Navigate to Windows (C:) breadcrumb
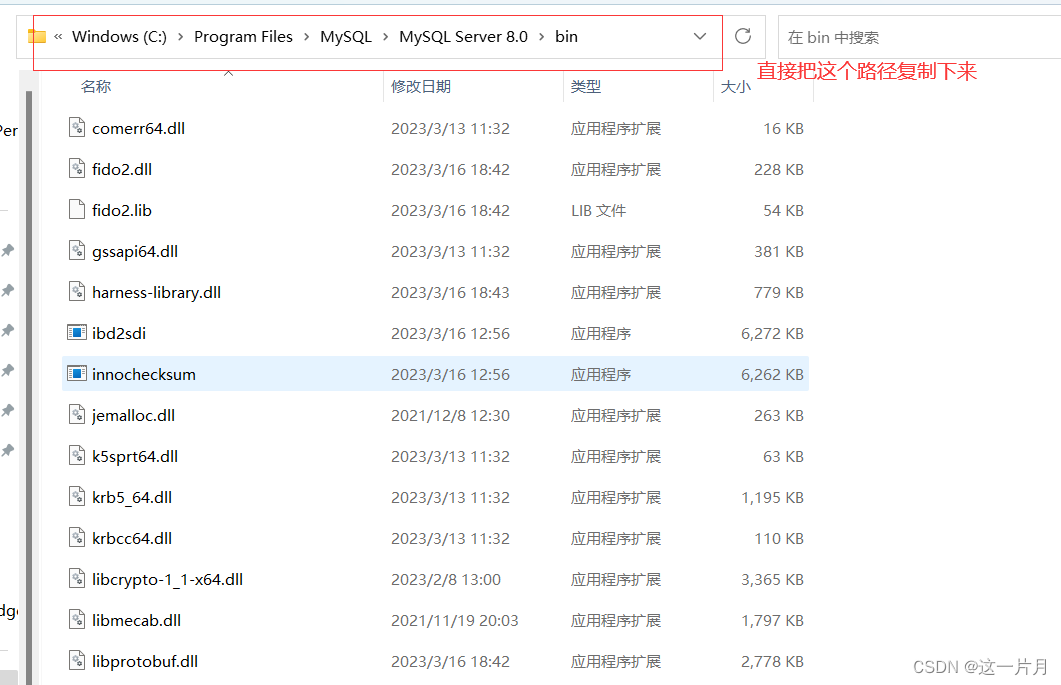 coord(119,37)
